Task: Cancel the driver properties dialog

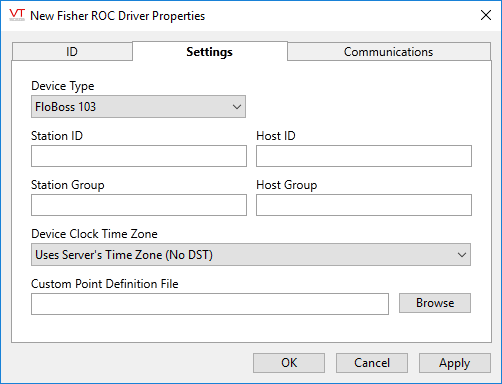Action: 372,363
